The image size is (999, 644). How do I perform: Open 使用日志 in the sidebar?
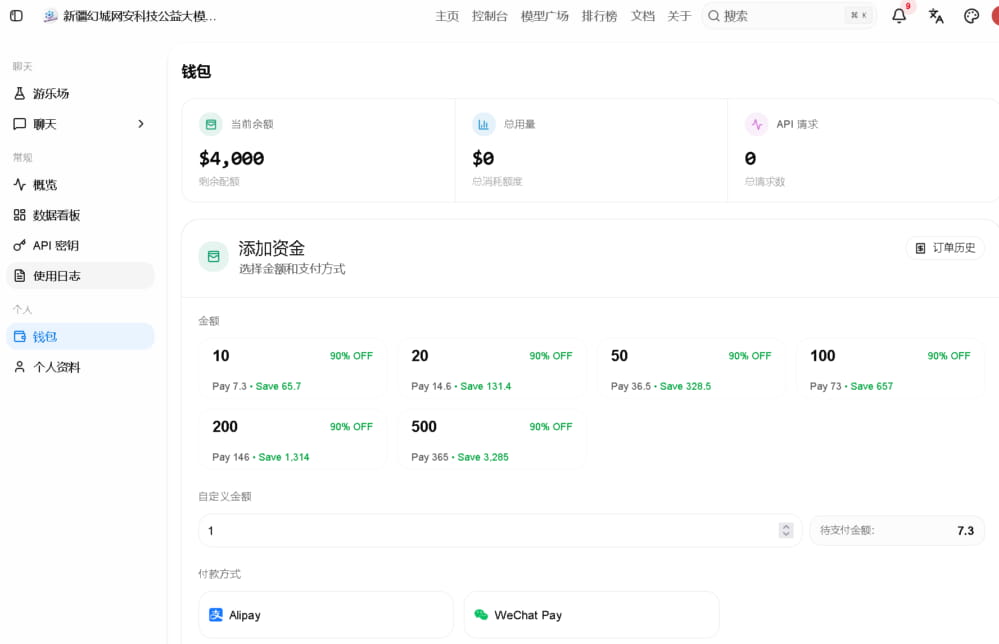click(x=80, y=276)
